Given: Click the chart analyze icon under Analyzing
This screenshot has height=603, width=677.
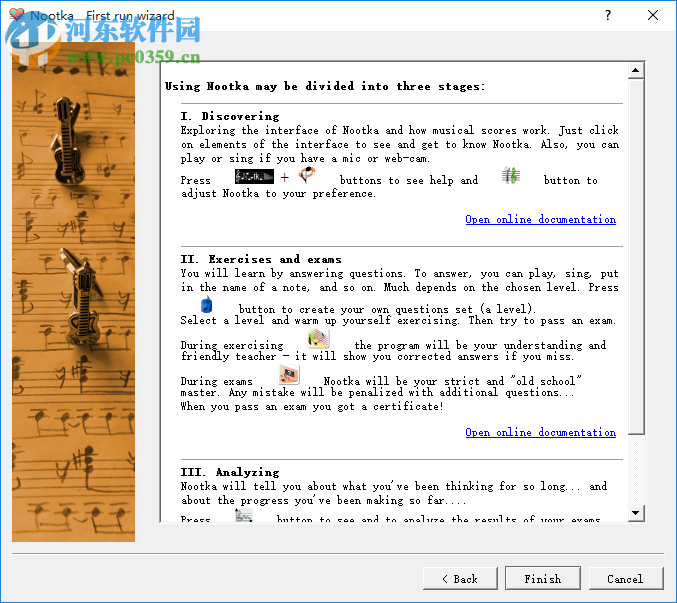Looking at the screenshot, I should click(x=244, y=515).
